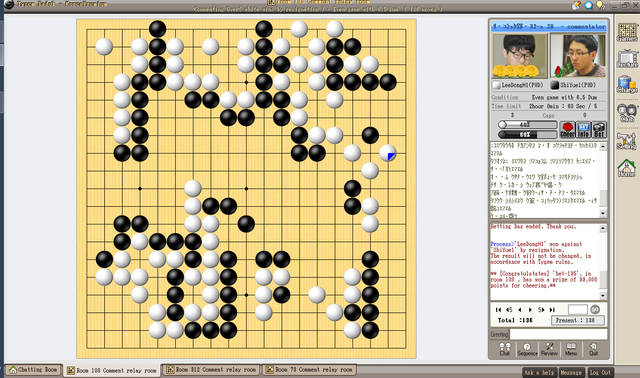Jump to first move of the game
This screenshot has height=378, width=640.
click(x=498, y=310)
